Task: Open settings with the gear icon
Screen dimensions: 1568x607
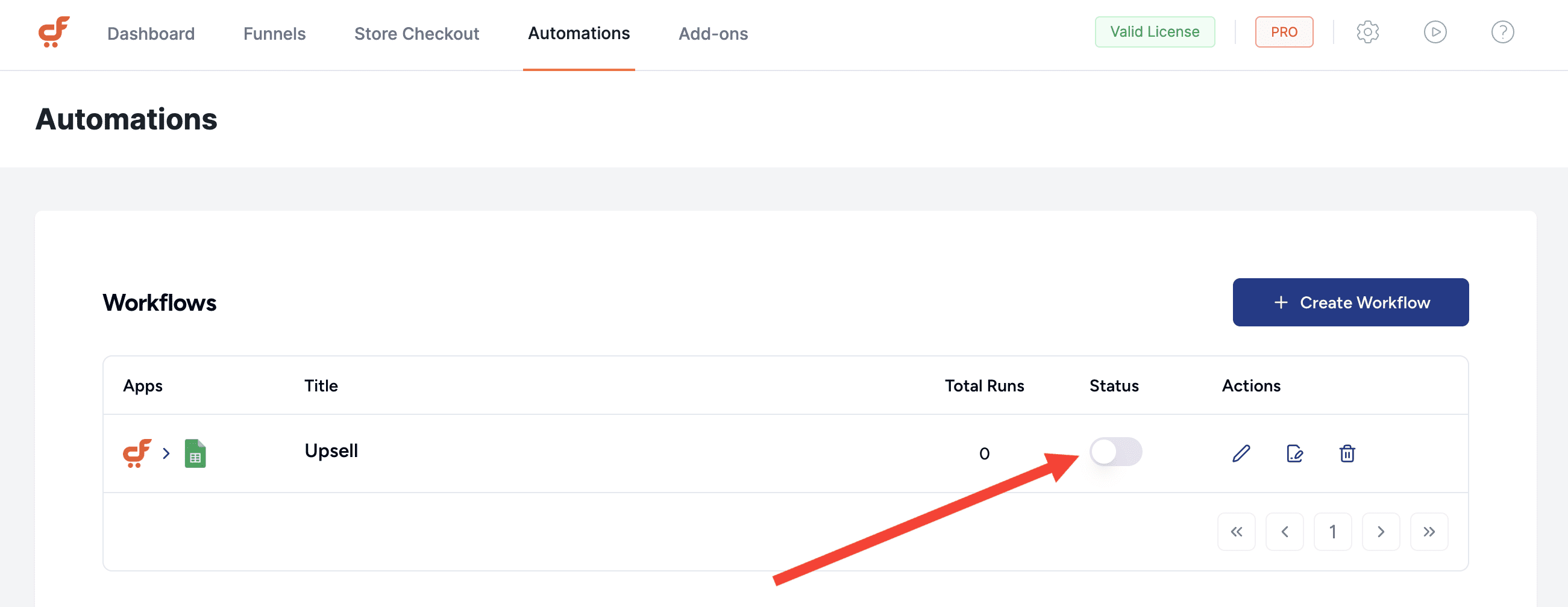Action: click(x=1367, y=33)
